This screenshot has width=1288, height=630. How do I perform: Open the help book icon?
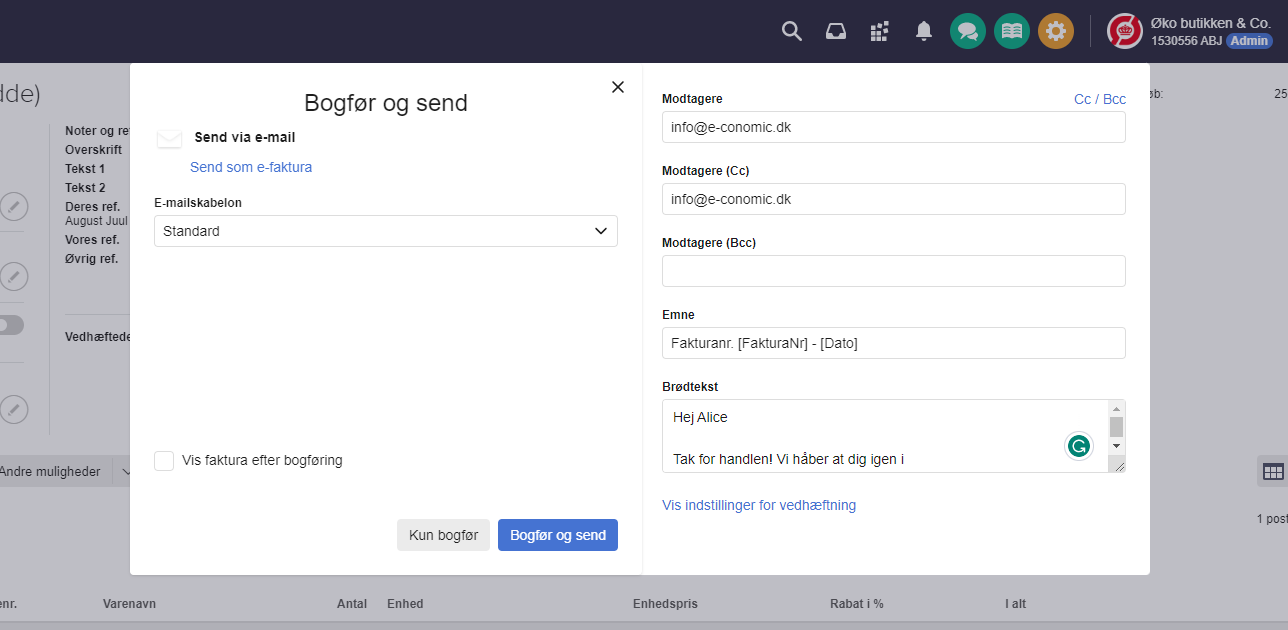1011,31
